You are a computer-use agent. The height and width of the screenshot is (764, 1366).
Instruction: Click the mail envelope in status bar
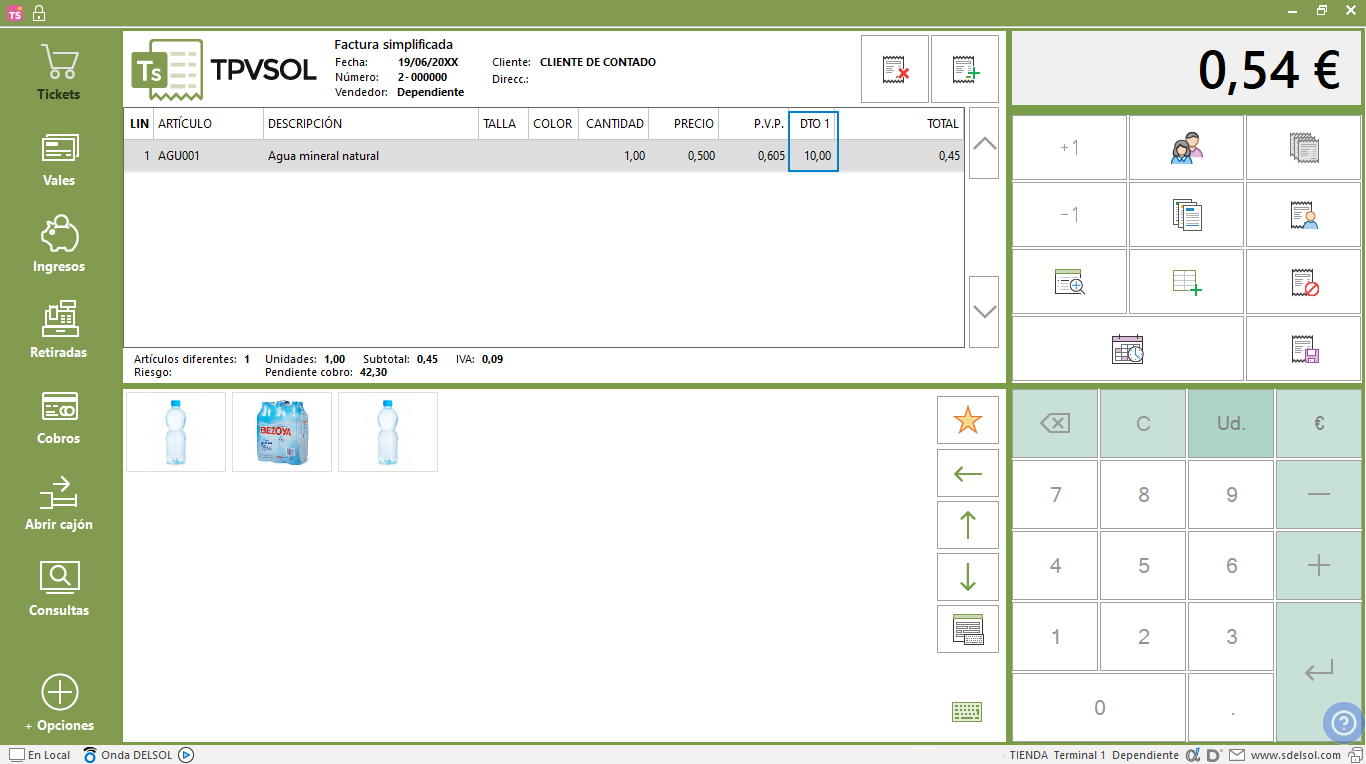1237,755
